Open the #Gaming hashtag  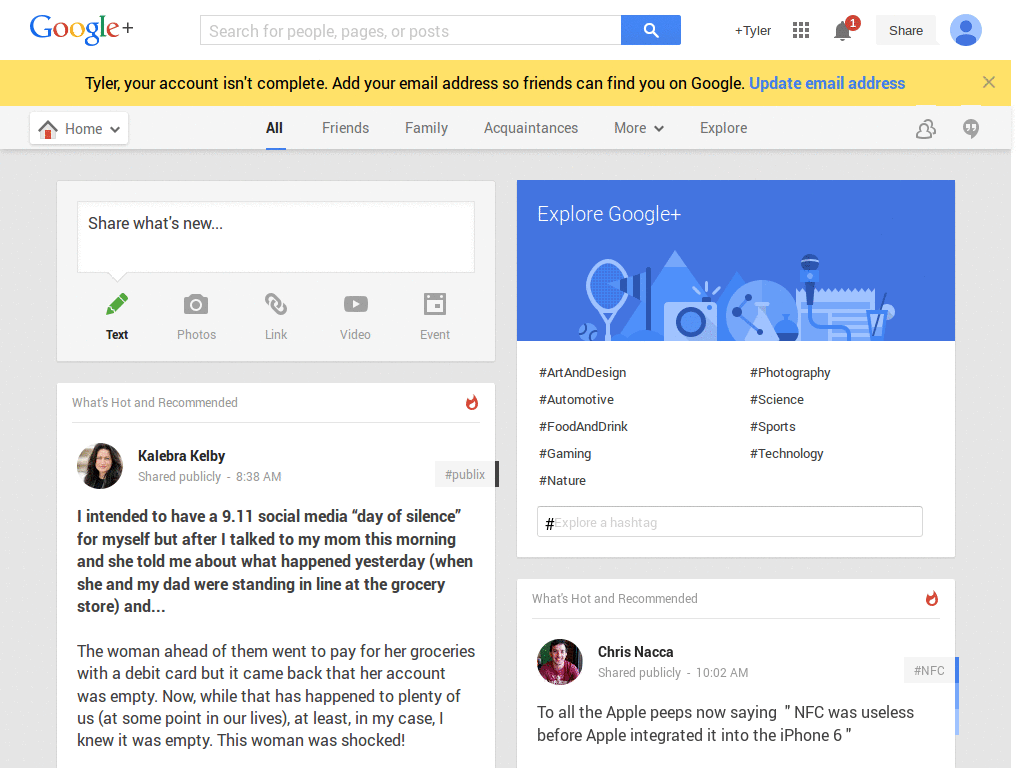pyautogui.click(x=565, y=453)
